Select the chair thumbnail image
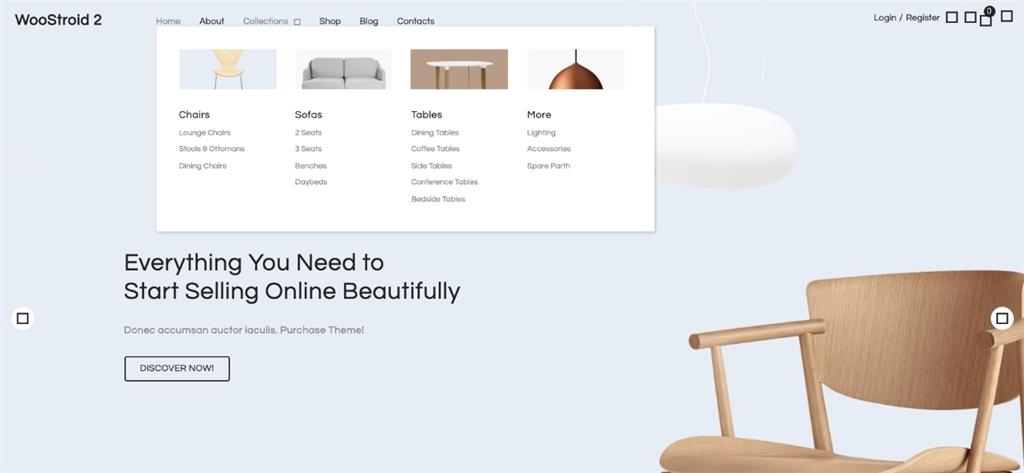1024x473 pixels. tap(228, 69)
